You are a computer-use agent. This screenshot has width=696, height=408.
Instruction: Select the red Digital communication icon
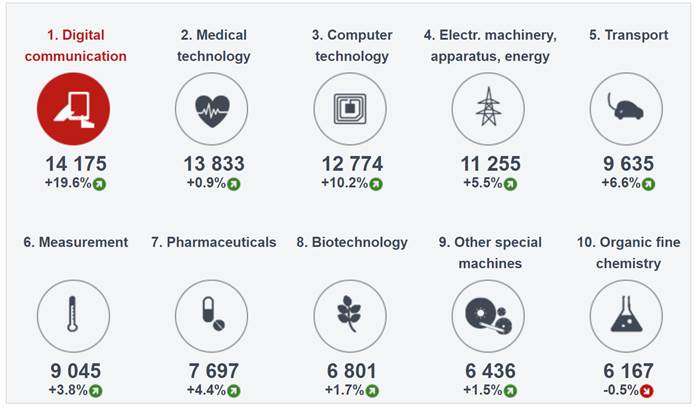click(x=73, y=109)
